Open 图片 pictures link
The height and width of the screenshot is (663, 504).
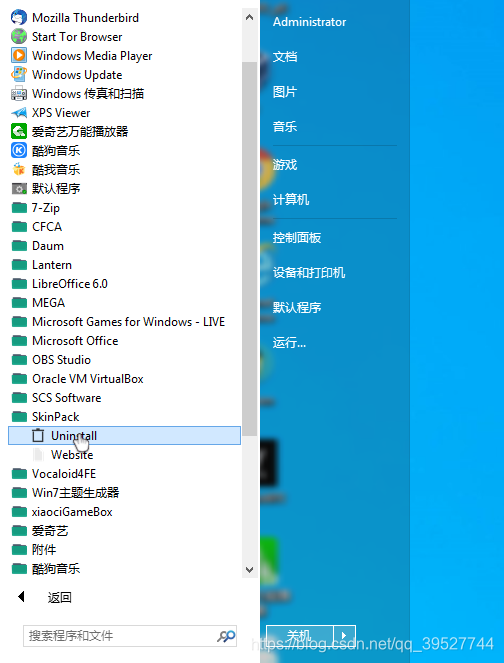[x=285, y=92]
